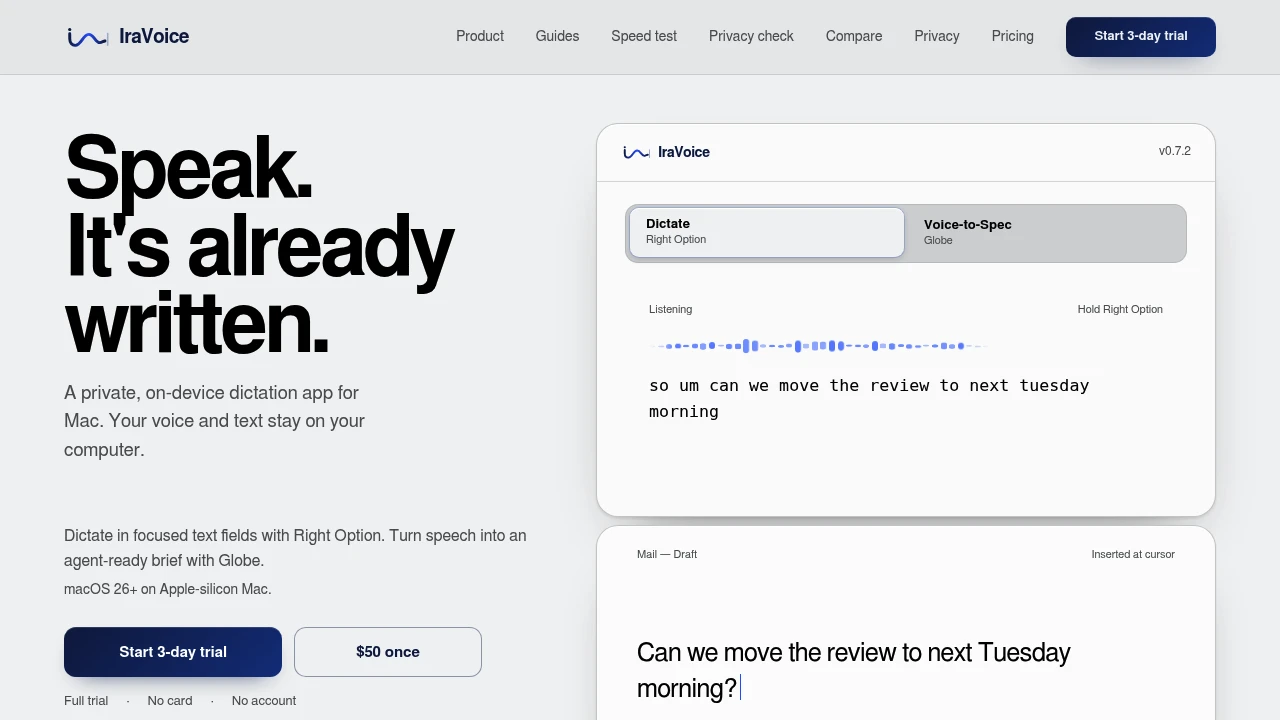The width and height of the screenshot is (1280, 720).
Task: Click the 'Dictate in focused text fields' paragraph
Action: (x=295, y=548)
